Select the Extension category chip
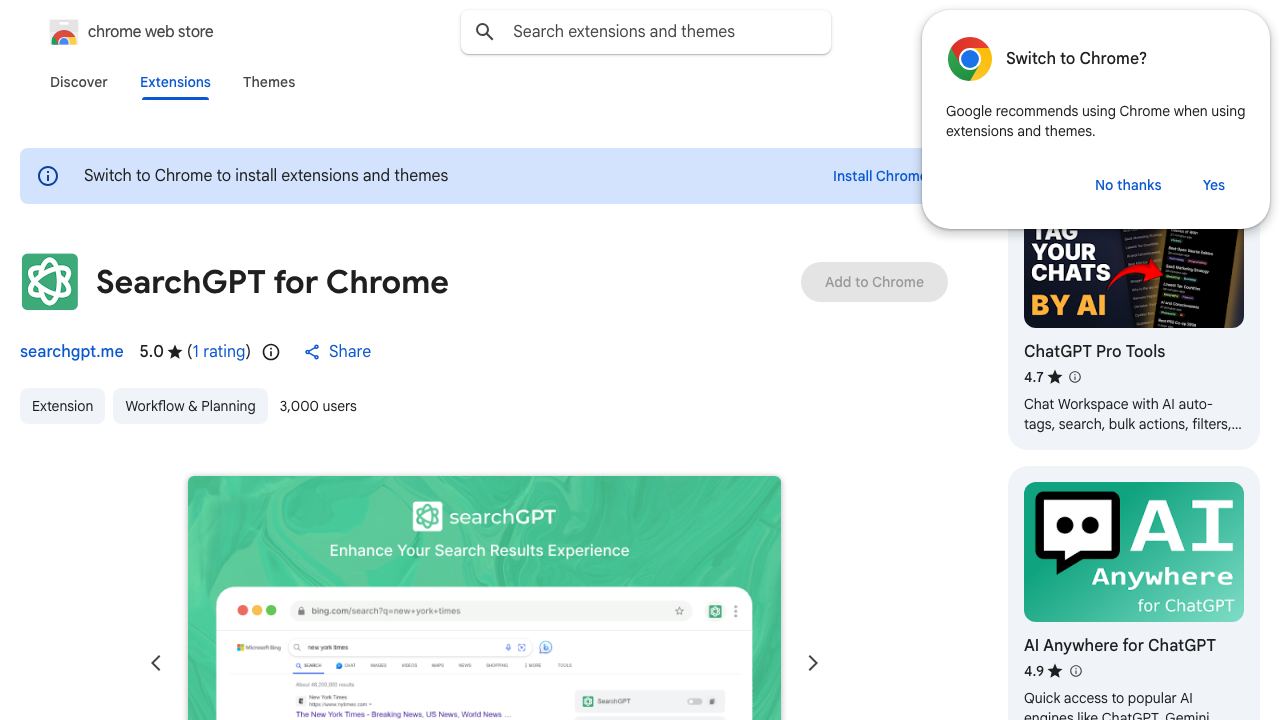Screen dimensions: 1280x720 click(x=62, y=406)
